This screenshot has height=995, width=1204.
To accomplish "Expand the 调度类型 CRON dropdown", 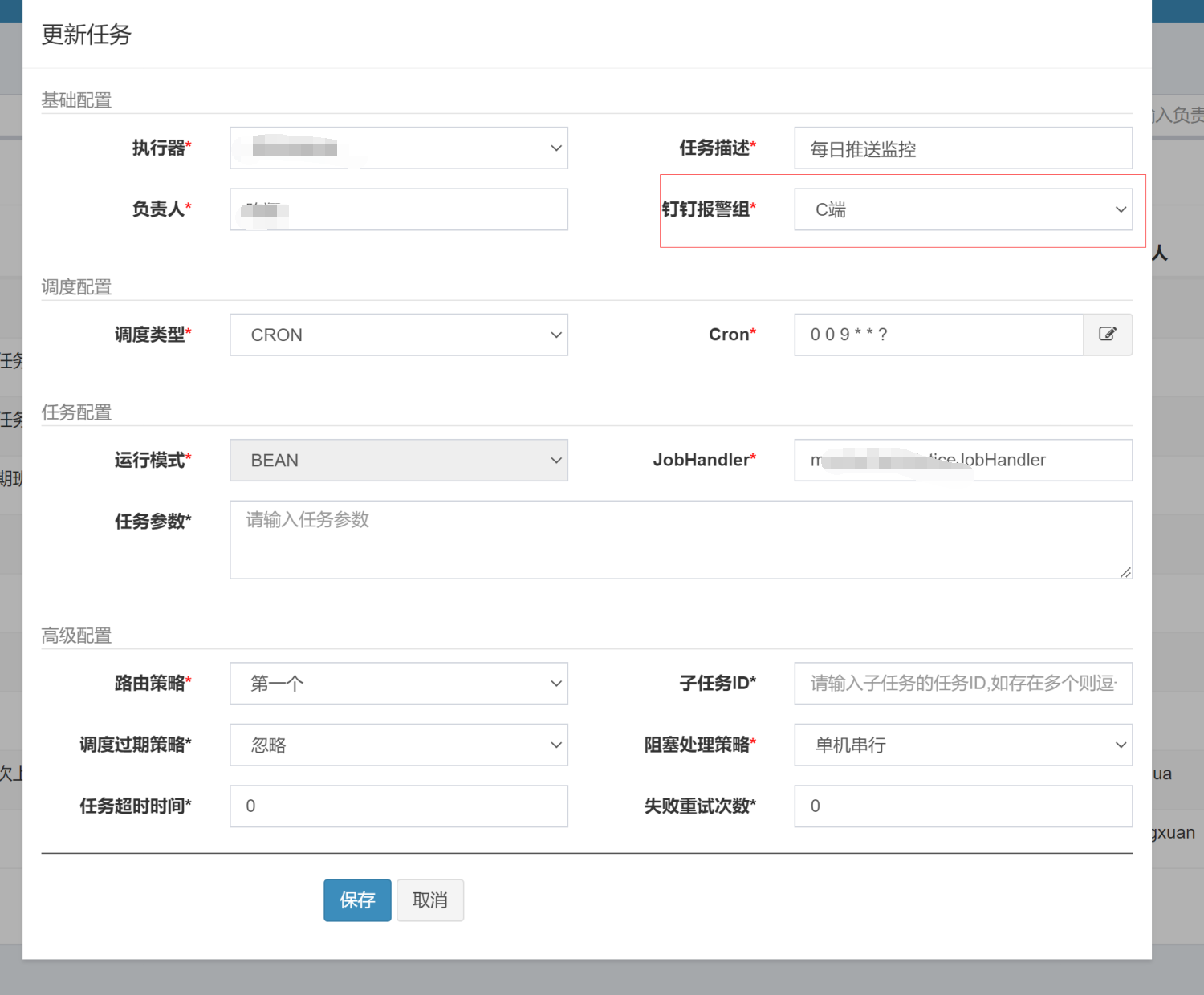I will (x=398, y=335).
